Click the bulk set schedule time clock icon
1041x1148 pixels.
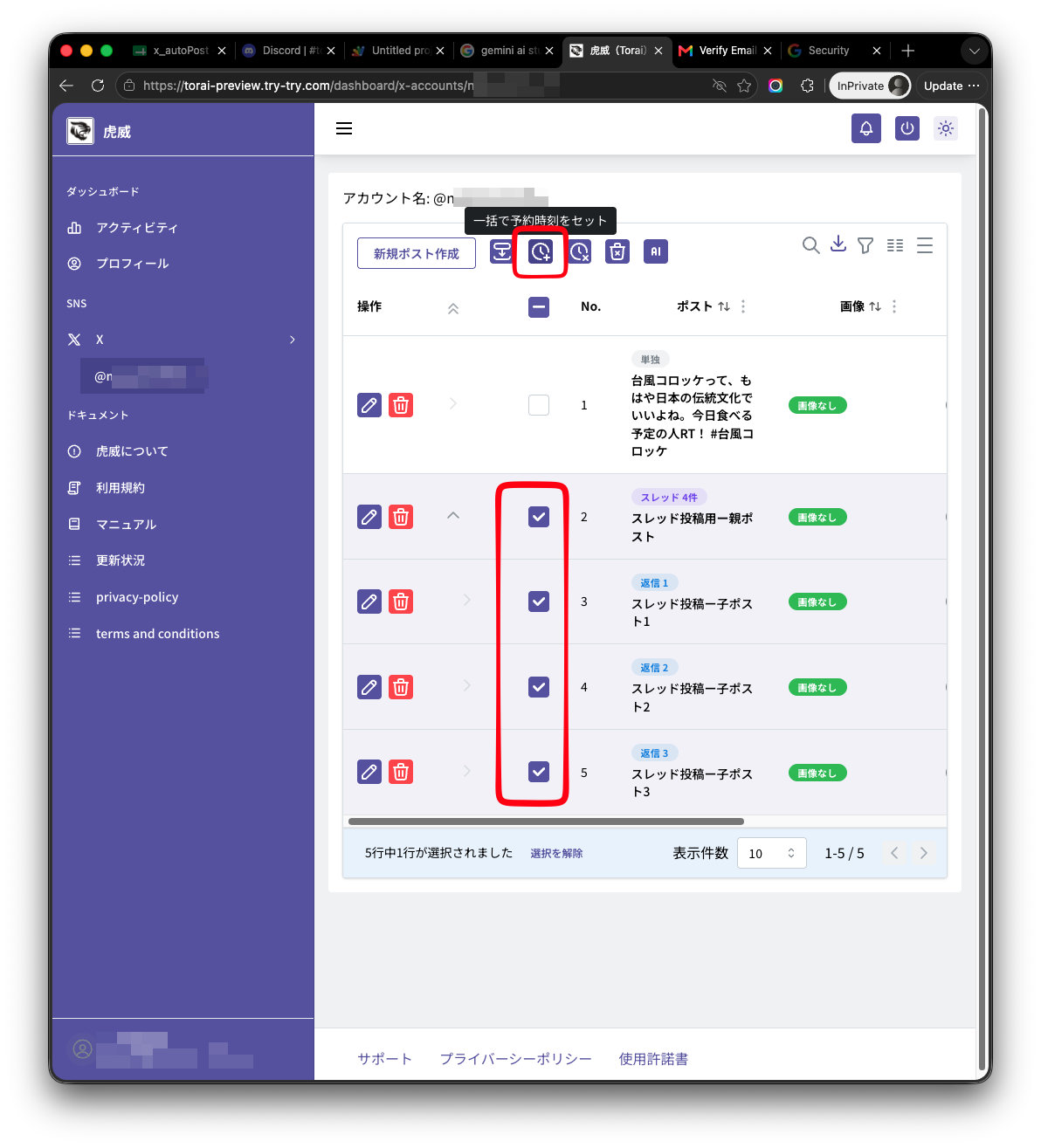coord(541,251)
